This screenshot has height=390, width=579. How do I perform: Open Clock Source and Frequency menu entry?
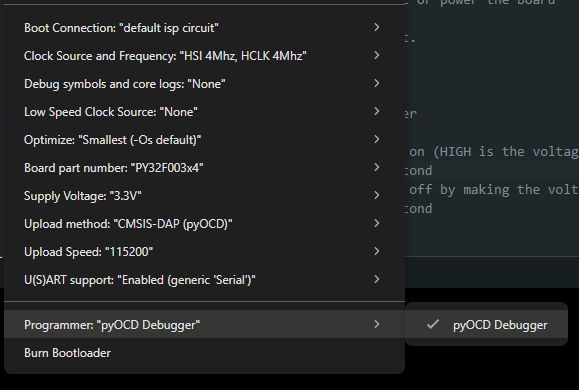coord(204,56)
